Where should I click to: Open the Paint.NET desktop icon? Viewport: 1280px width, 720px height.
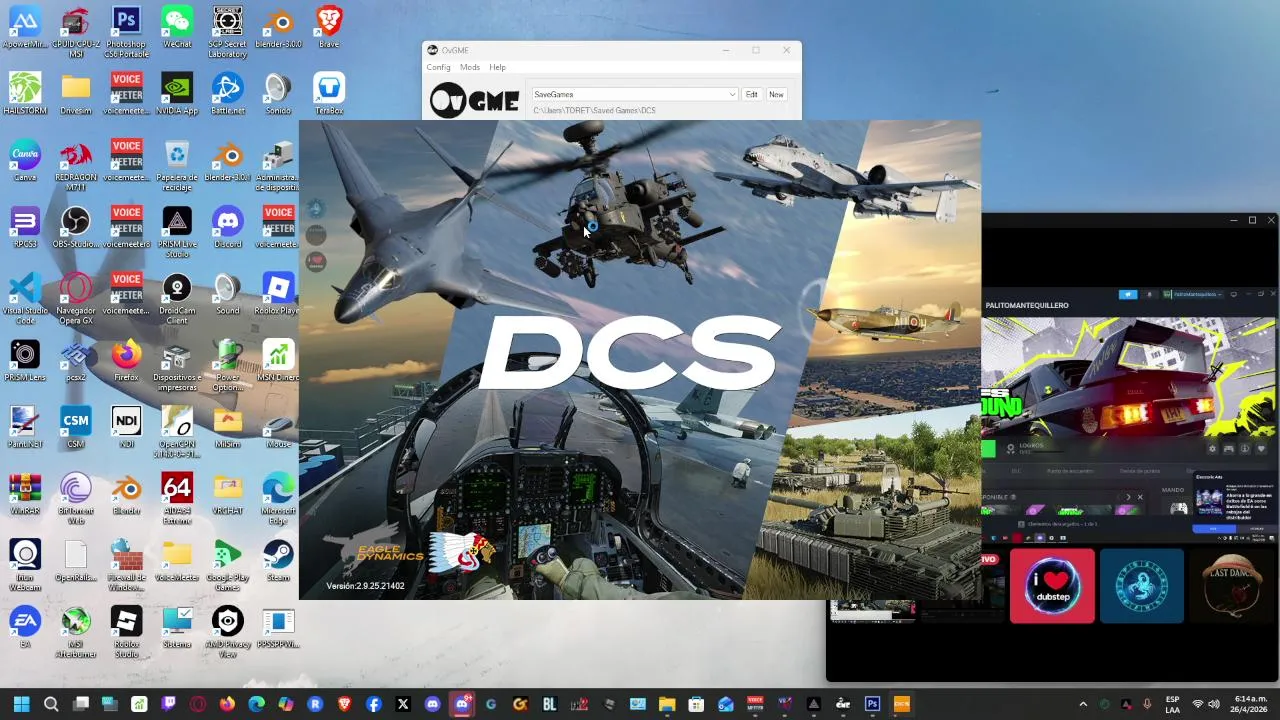[25, 427]
